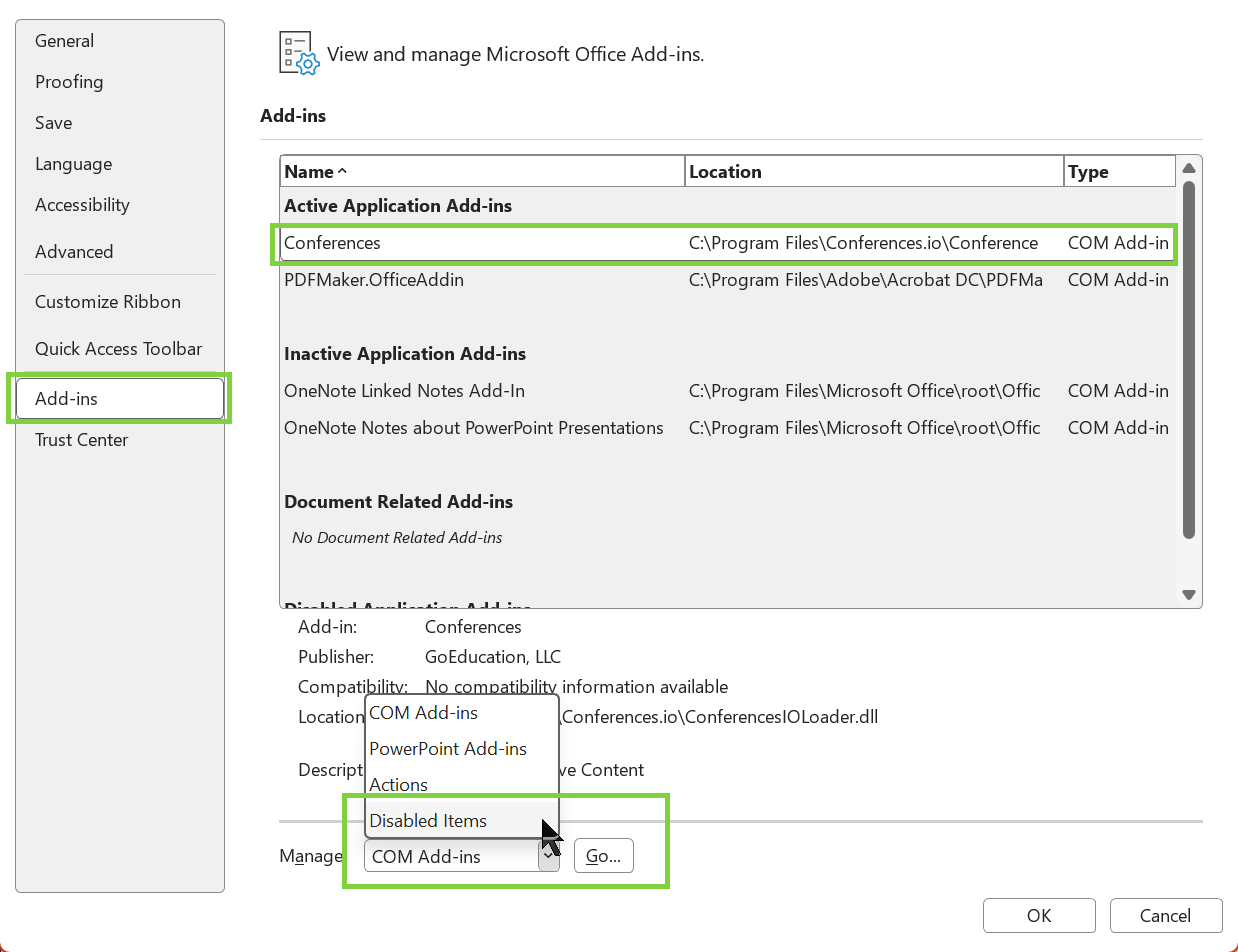Open the Save options category
The width and height of the screenshot is (1238, 952).
[54, 123]
